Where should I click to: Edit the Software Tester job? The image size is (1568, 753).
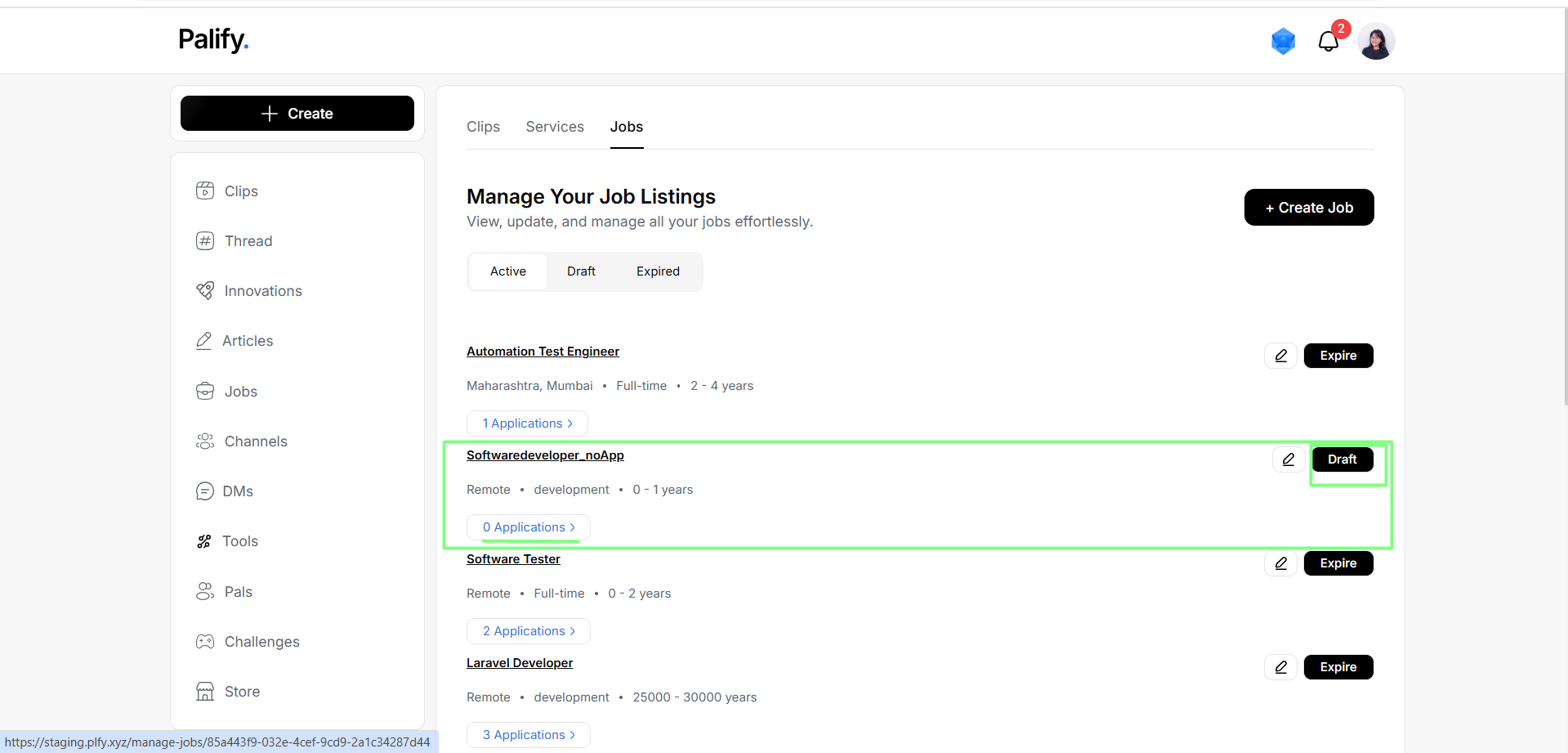[x=1280, y=563]
